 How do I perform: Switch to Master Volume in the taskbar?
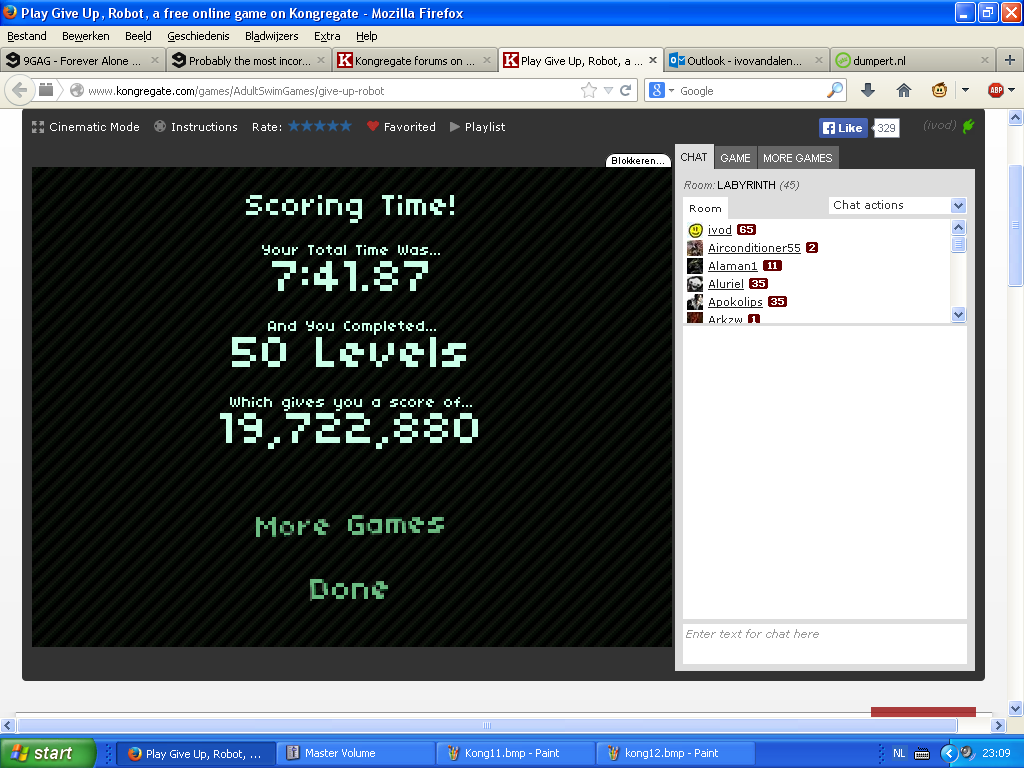[x=354, y=754]
